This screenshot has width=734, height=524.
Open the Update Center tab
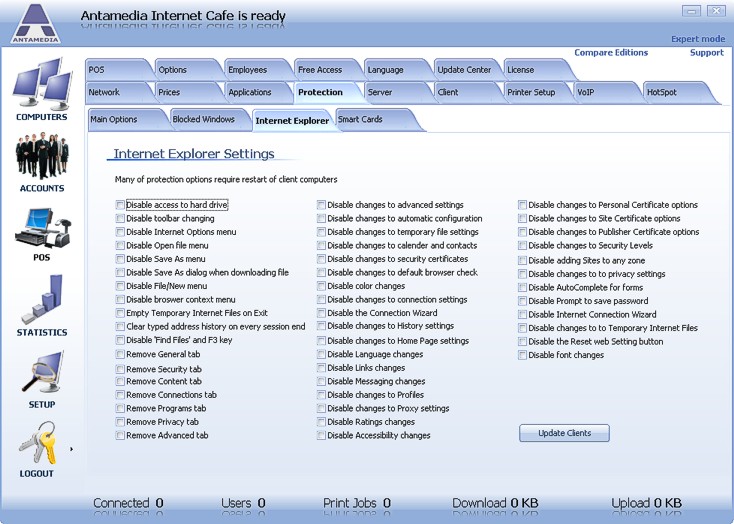click(x=466, y=70)
